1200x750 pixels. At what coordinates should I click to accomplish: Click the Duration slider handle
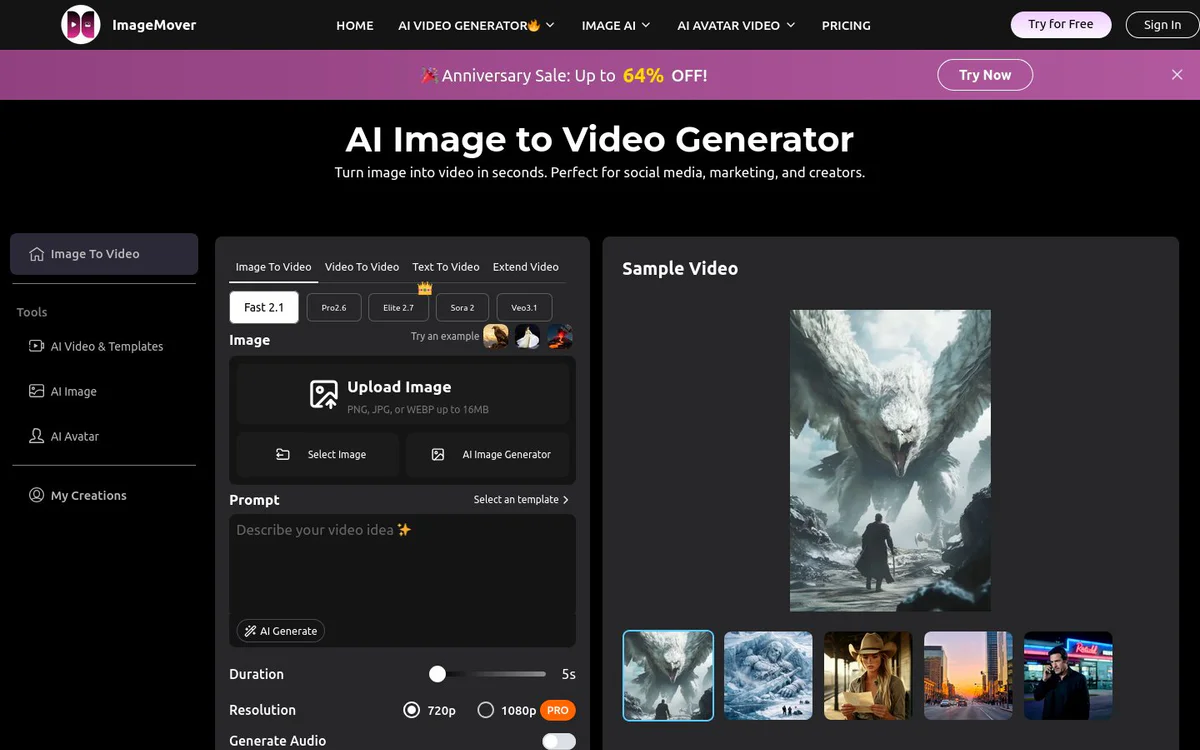pyautogui.click(x=437, y=674)
